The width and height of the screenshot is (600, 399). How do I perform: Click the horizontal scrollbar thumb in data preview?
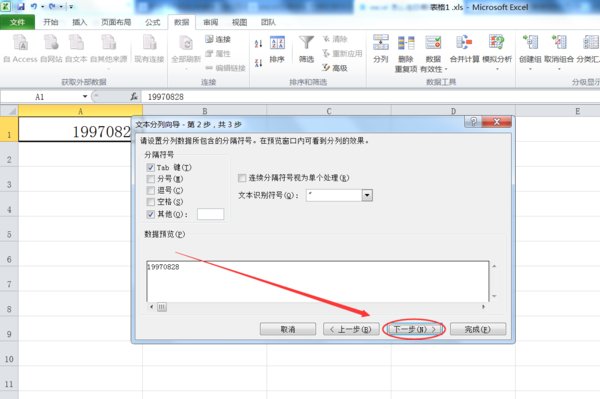point(161,307)
